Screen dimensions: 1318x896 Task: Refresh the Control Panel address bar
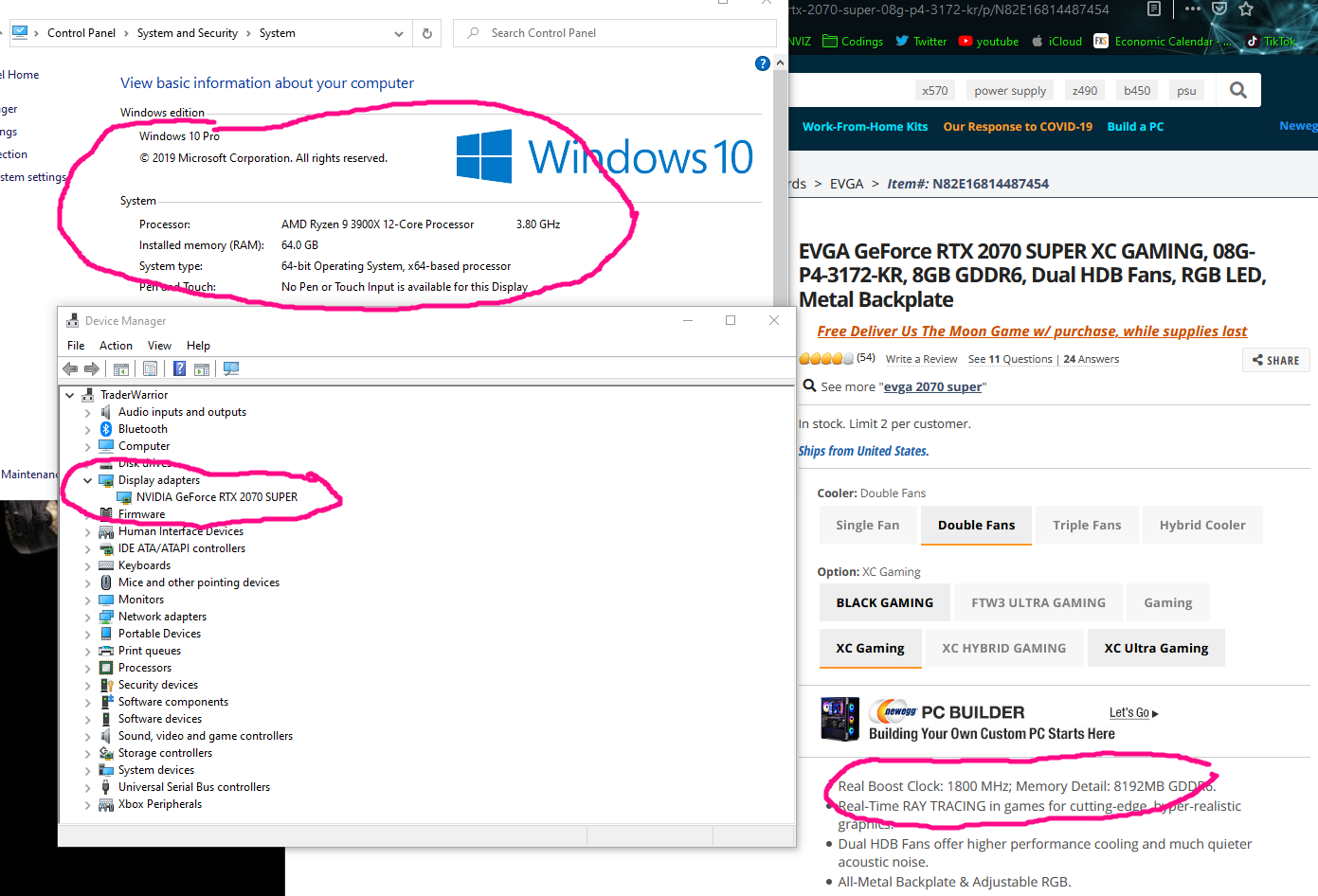point(427,33)
